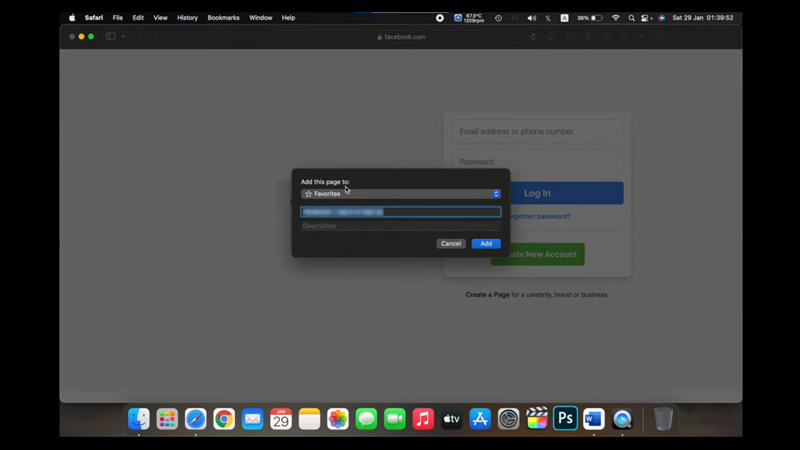The width and height of the screenshot is (800, 450).
Task: Expand the sidebar tab group chevron
Action: click(x=123, y=37)
